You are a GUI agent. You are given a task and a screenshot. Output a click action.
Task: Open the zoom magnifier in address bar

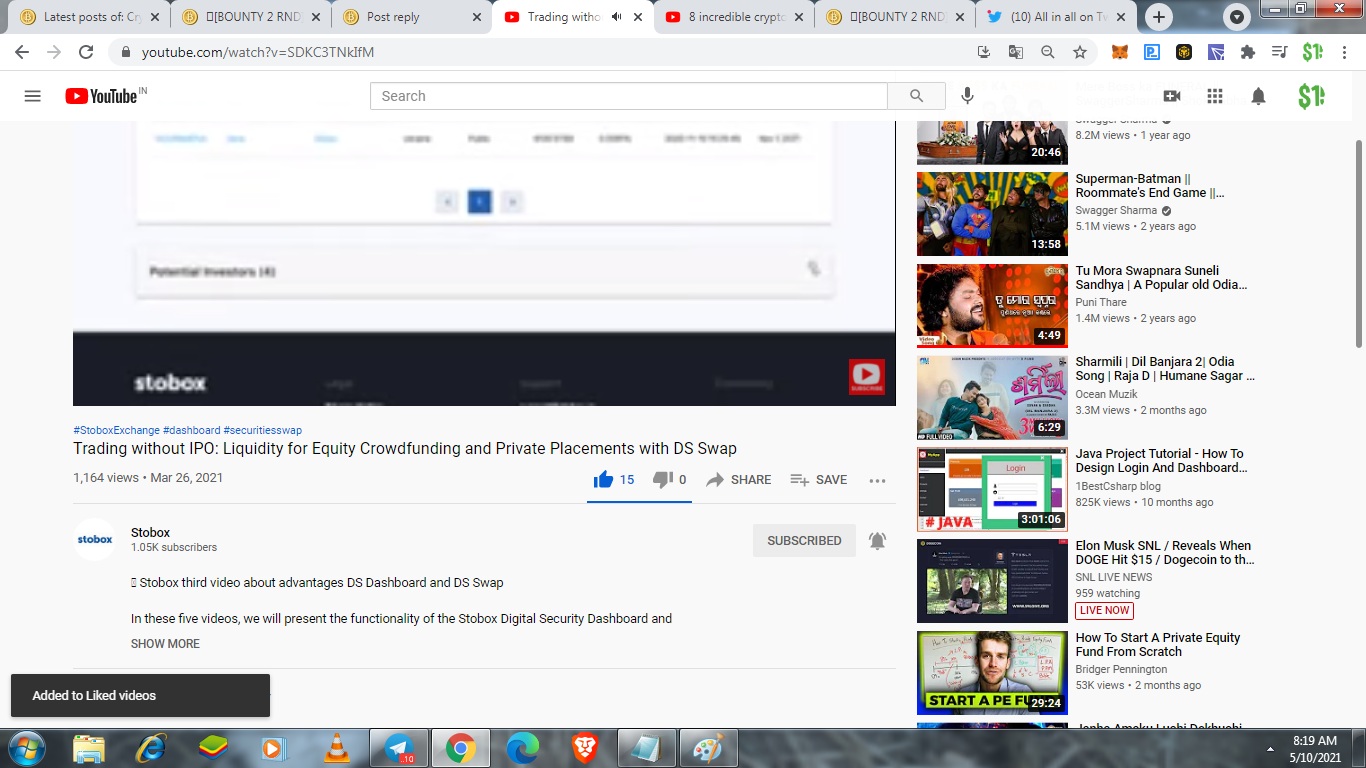click(1048, 52)
